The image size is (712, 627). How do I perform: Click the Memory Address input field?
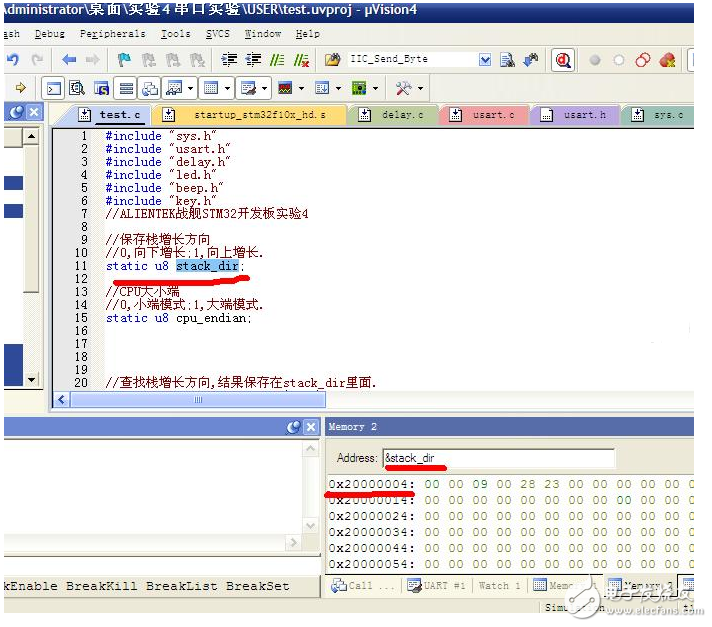498,459
